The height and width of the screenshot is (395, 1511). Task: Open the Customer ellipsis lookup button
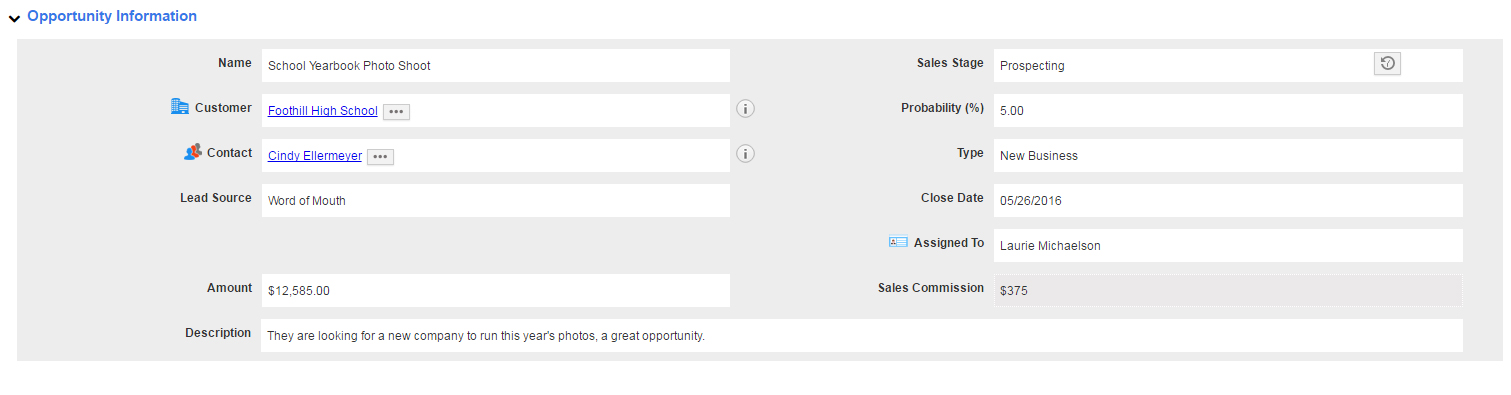396,112
